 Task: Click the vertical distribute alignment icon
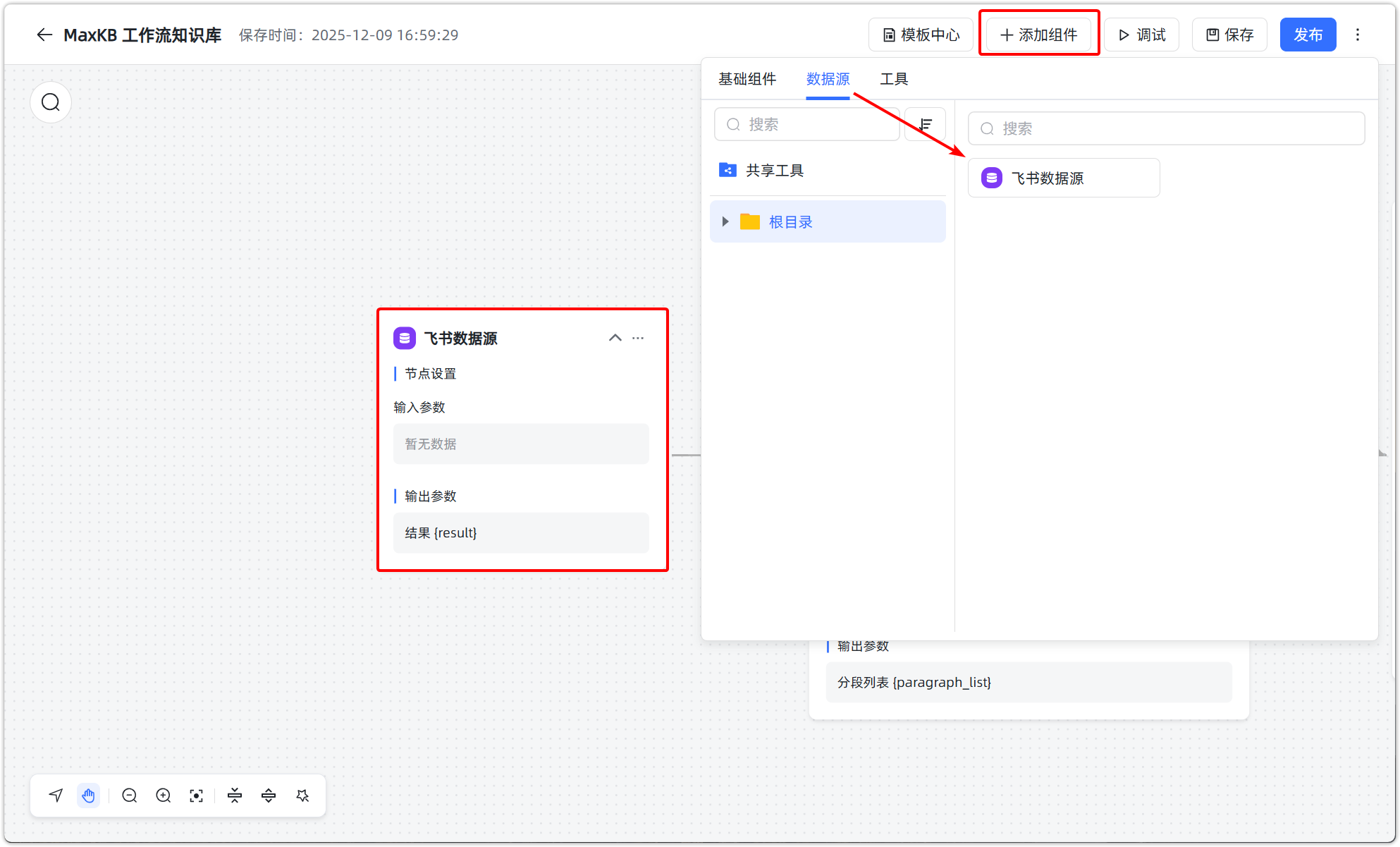268,796
